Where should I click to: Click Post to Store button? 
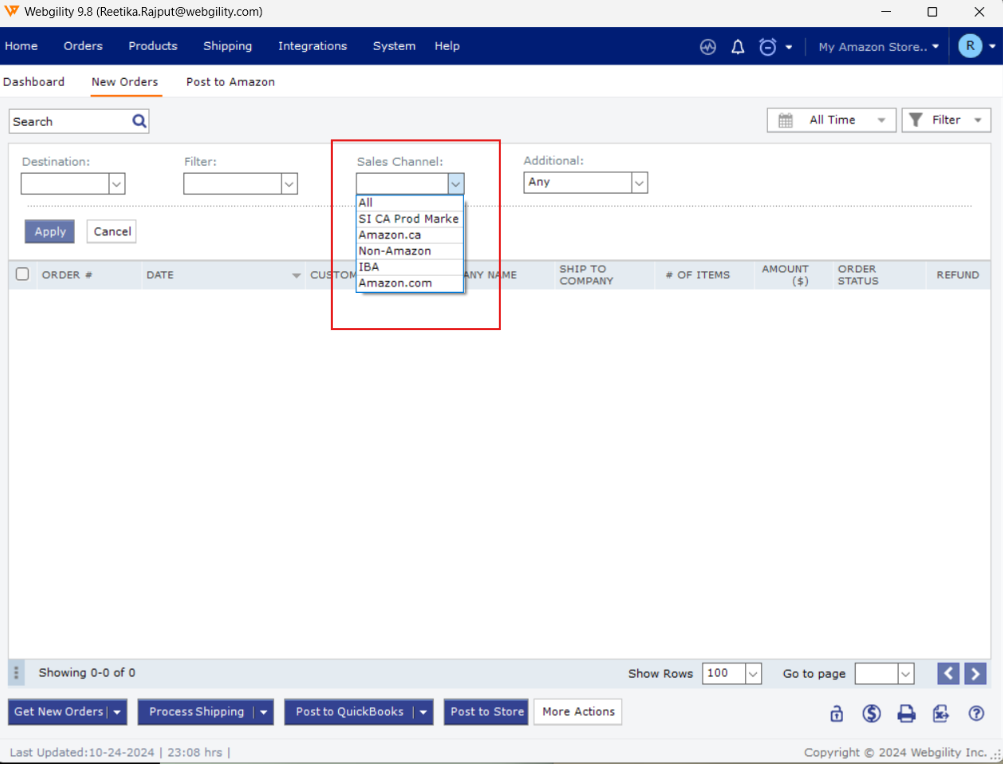click(487, 712)
